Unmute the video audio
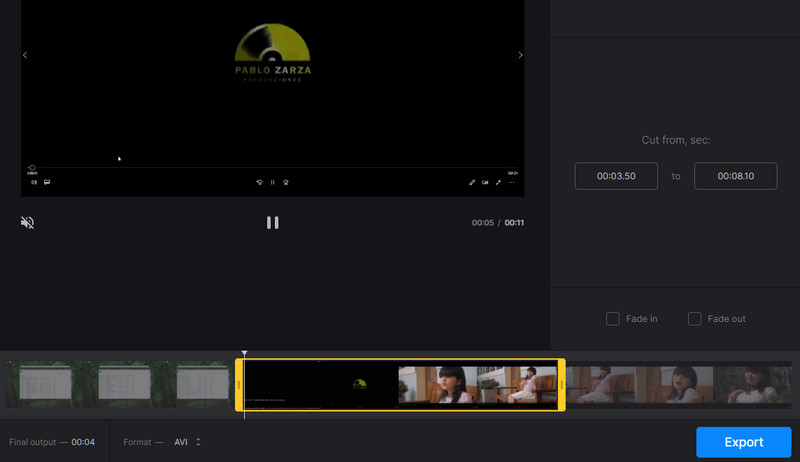Image resolution: width=800 pixels, height=462 pixels. tap(28, 222)
